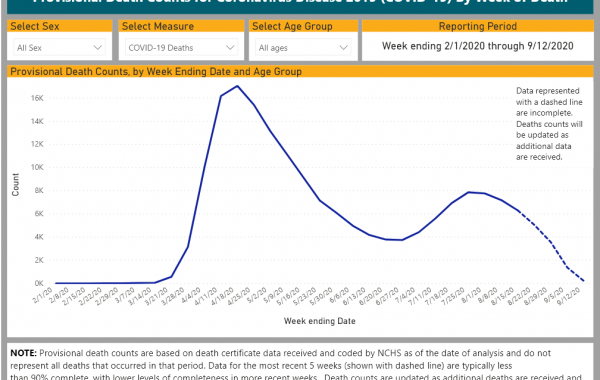Click the Week ending Date axis title
600x380 pixels.
pos(320,321)
